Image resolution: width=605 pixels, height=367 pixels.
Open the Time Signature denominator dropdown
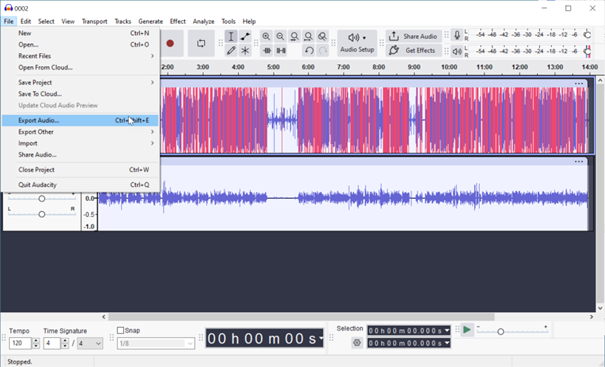point(90,343)
